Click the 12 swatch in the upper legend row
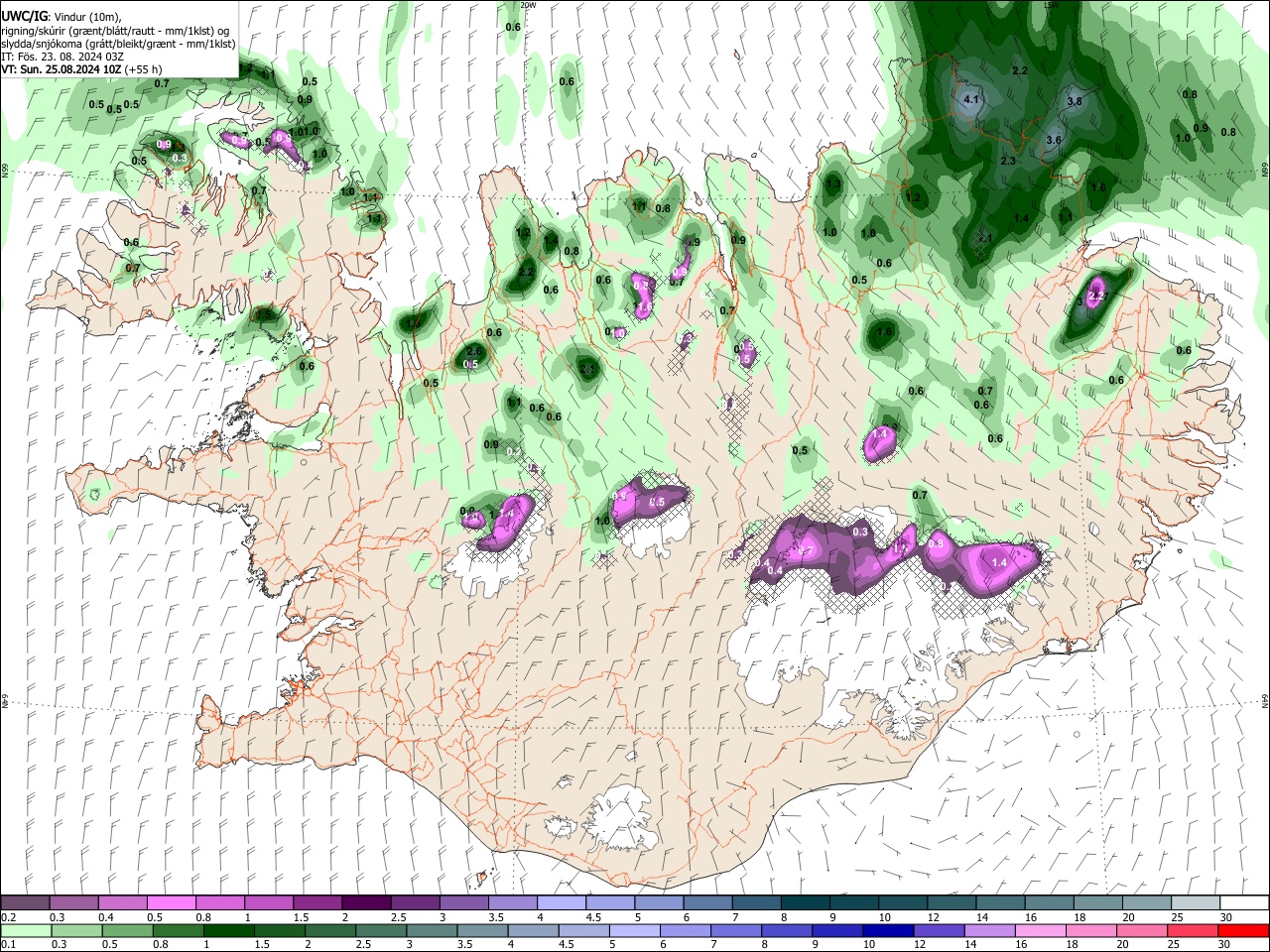Image resolution: width=1270 pixels, height=952 pixels. [x=952, y=903]
